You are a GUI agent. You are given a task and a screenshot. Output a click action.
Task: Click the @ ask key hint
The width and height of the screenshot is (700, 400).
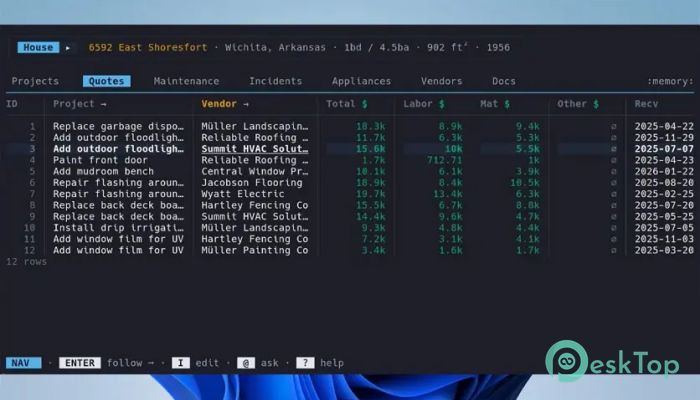tap(258, 363)
